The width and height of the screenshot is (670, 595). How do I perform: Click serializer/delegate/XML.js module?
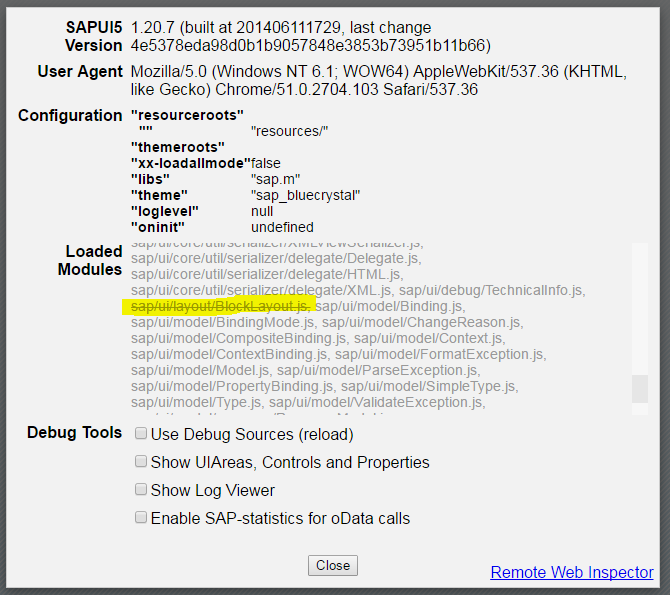pyautogui.click(x=261, y=290)
